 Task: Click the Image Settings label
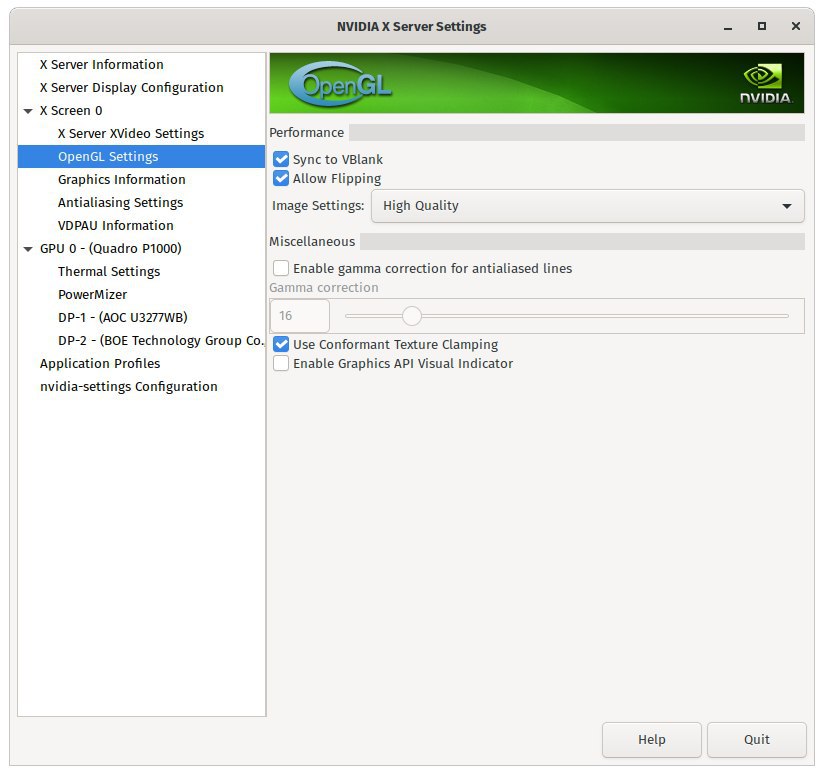pos(318,206)
